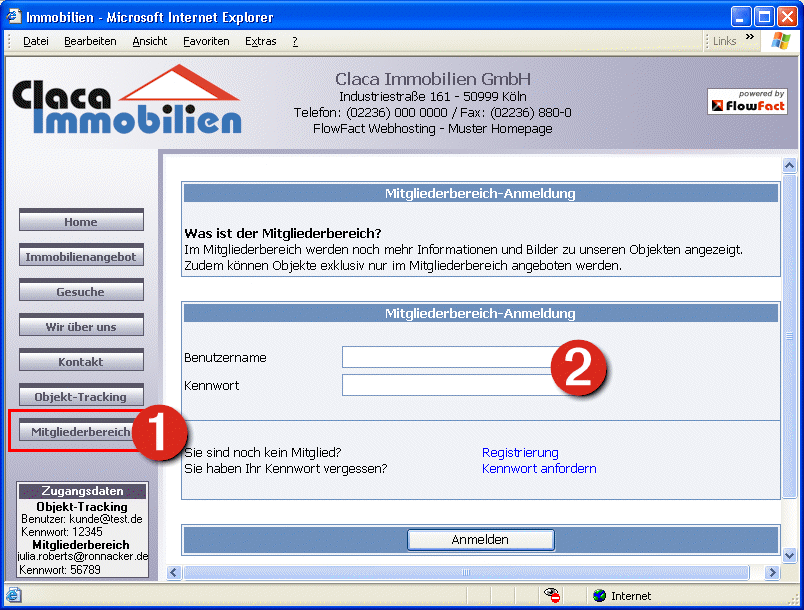
Task: Click the Internet zone globe icon
Action: (x=599, y=596)
